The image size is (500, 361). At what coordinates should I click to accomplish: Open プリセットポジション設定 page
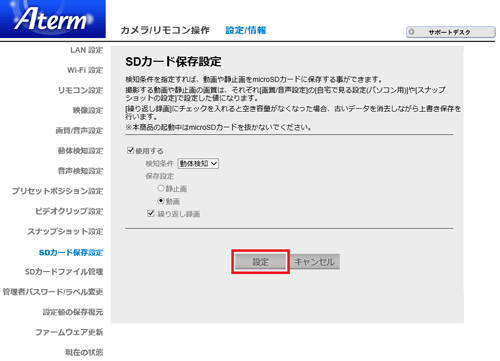[x=57, y=191]
